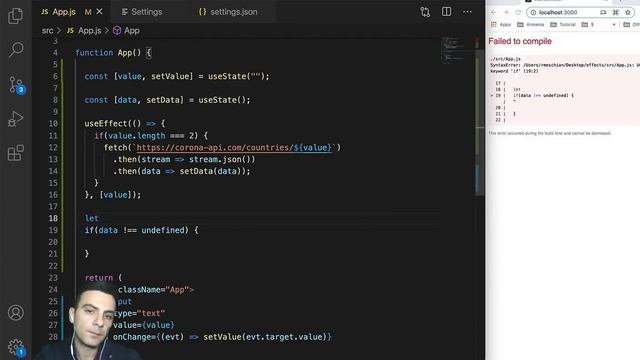Place cursor on 'let' at line 18
Viewport: 640px width, 360px height.
pos(91,218)
